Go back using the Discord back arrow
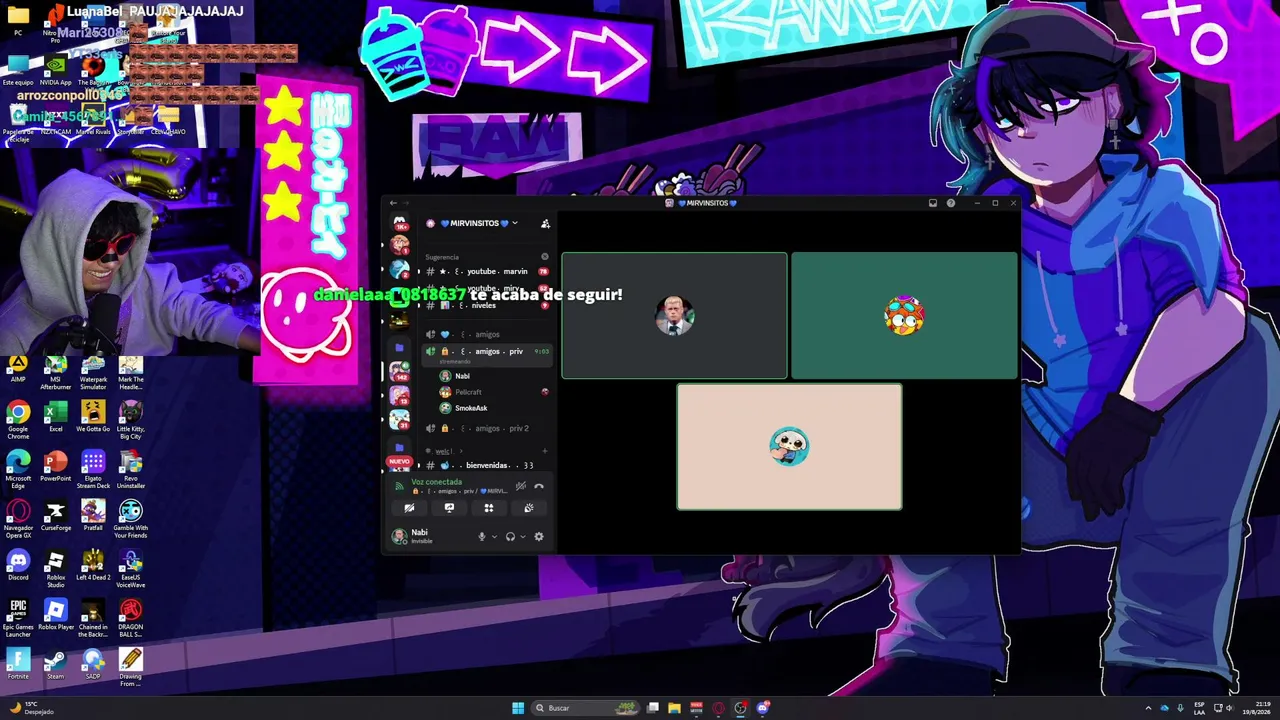Screen dimensions: 1280x720 [x=393, y=203]
